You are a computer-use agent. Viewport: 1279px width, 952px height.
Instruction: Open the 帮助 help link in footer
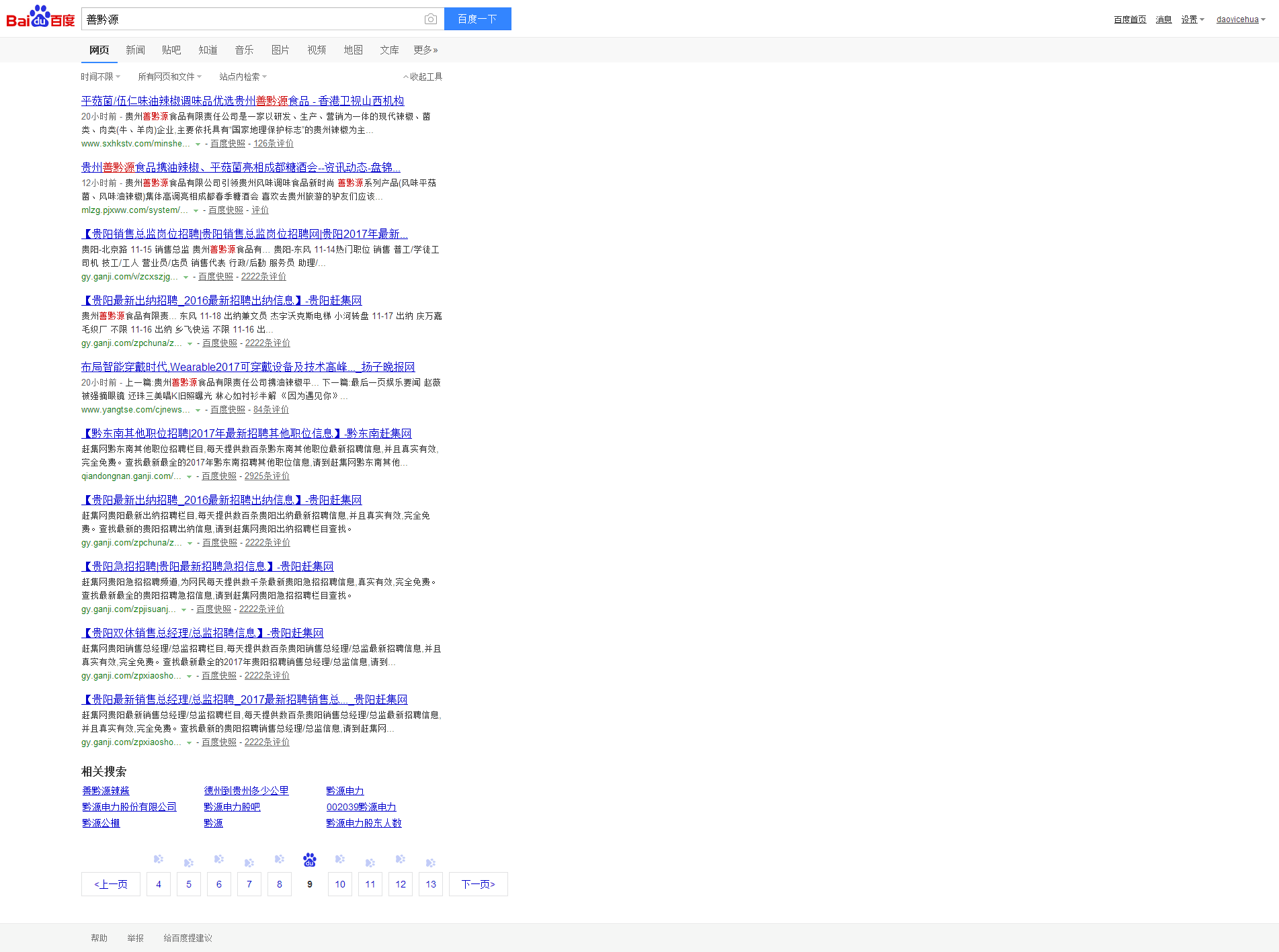click(99, 938)
